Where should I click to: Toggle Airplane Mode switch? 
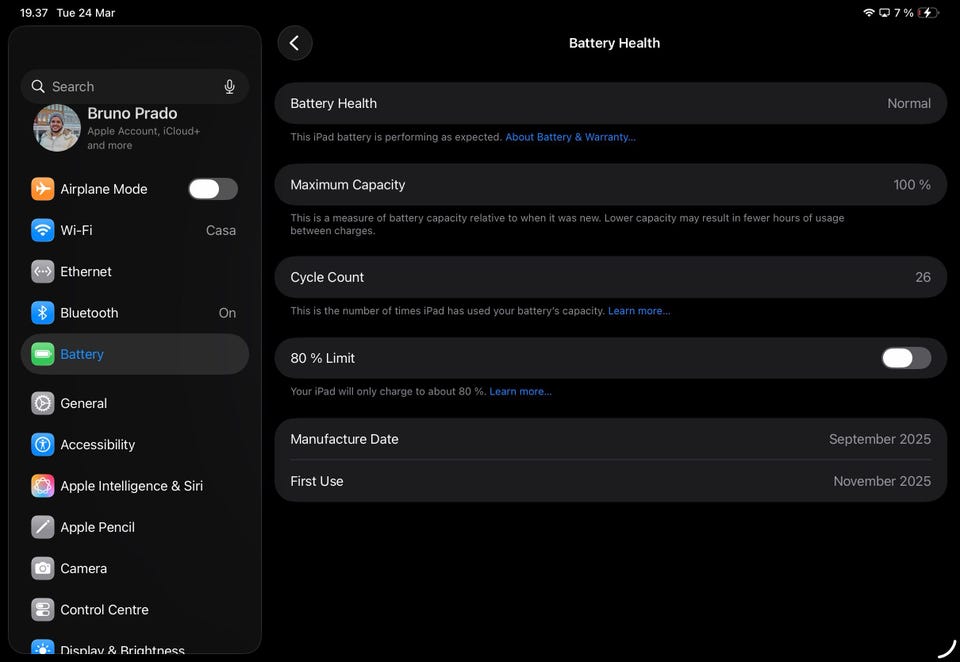(x=213, y=189)
